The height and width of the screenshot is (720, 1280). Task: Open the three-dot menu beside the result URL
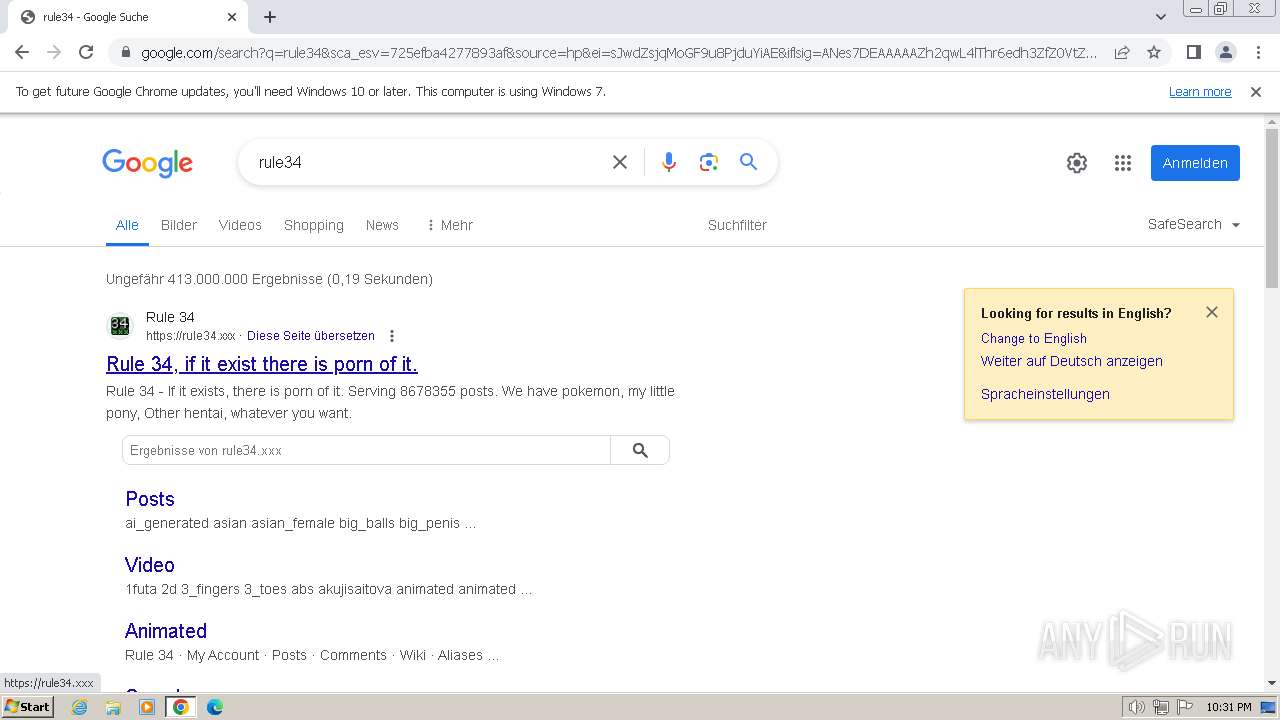(392, 336)
